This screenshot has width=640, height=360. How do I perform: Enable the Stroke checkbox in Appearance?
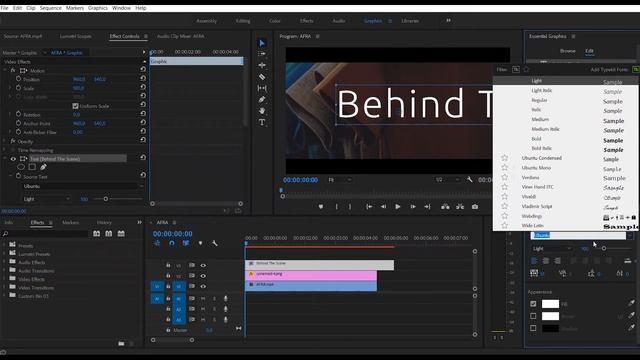click(533, 316)
